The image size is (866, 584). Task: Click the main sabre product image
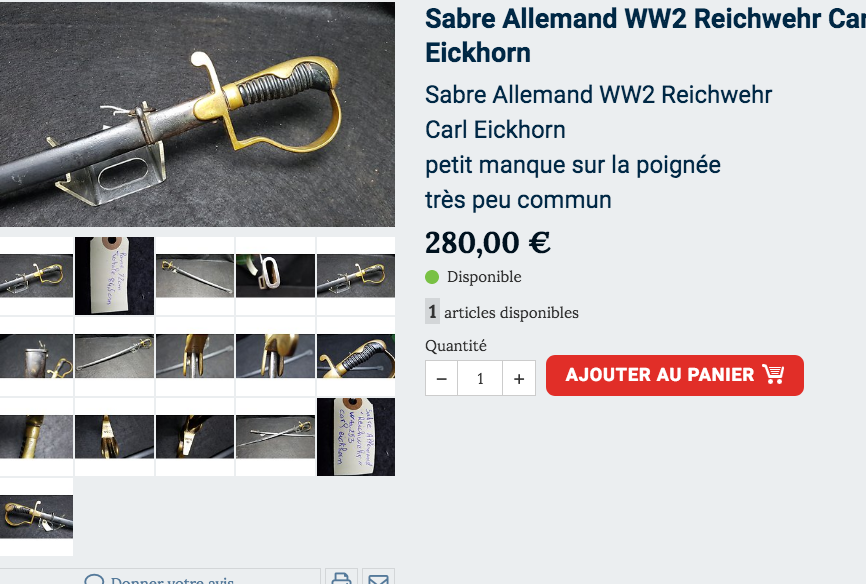(197, 114)
